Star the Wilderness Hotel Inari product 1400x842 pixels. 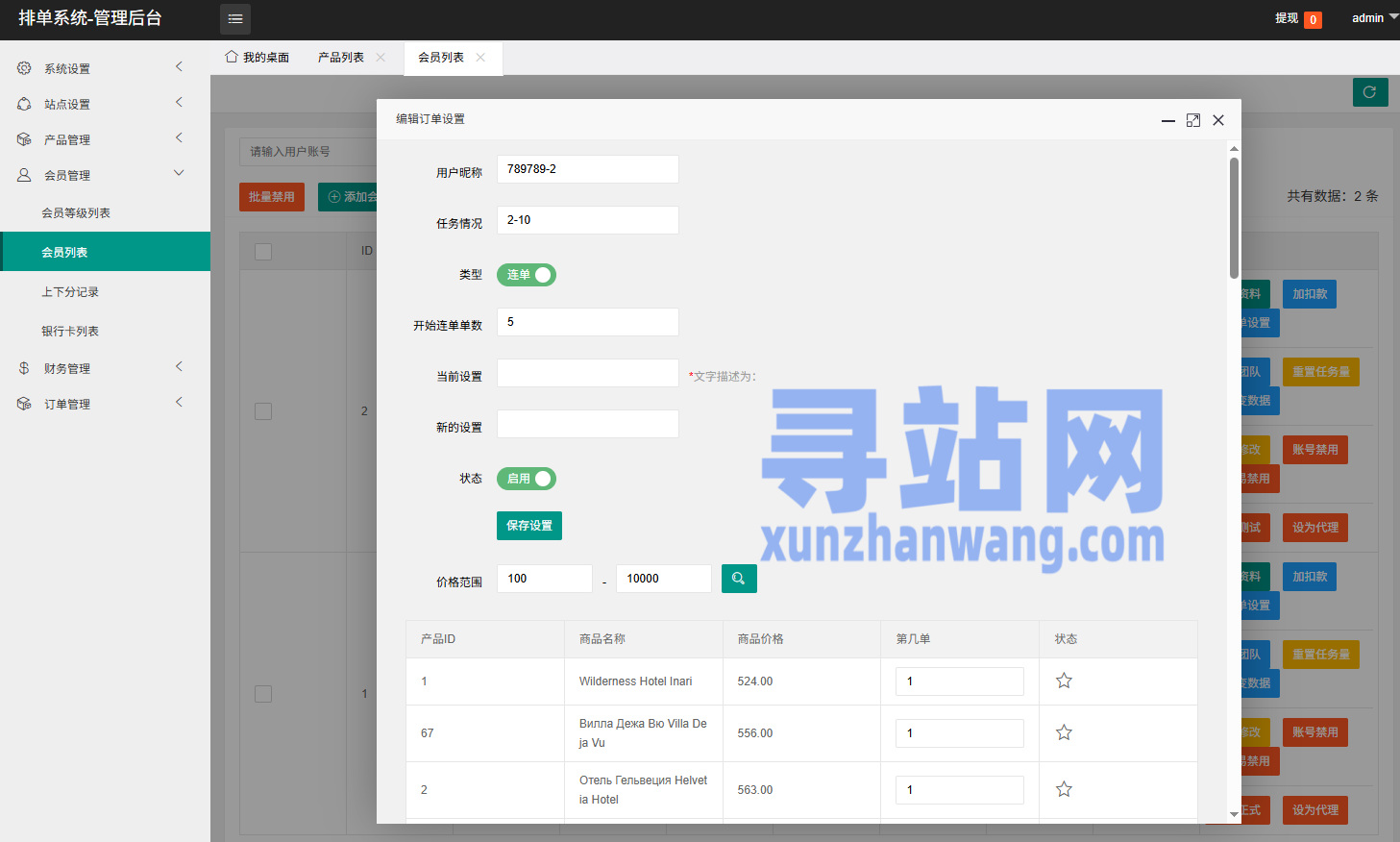click(x=1064, y=681)
